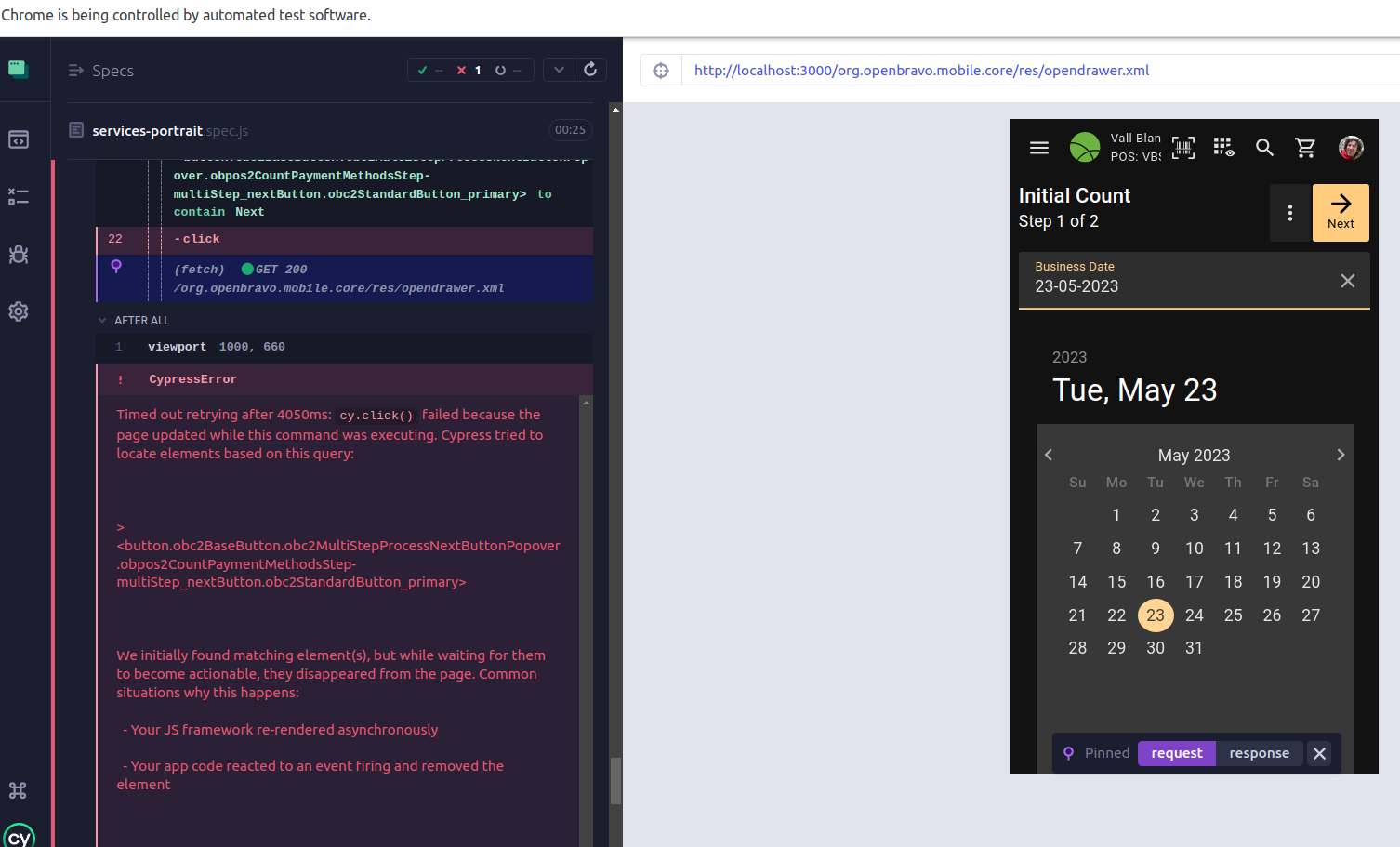Click the POS search magnifier icon
The image size is (1400, 847).
1264,148
